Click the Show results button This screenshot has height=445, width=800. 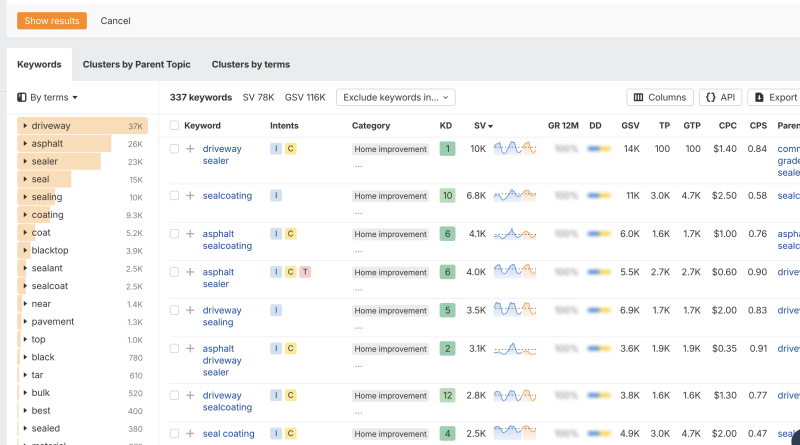coord(52,20)
